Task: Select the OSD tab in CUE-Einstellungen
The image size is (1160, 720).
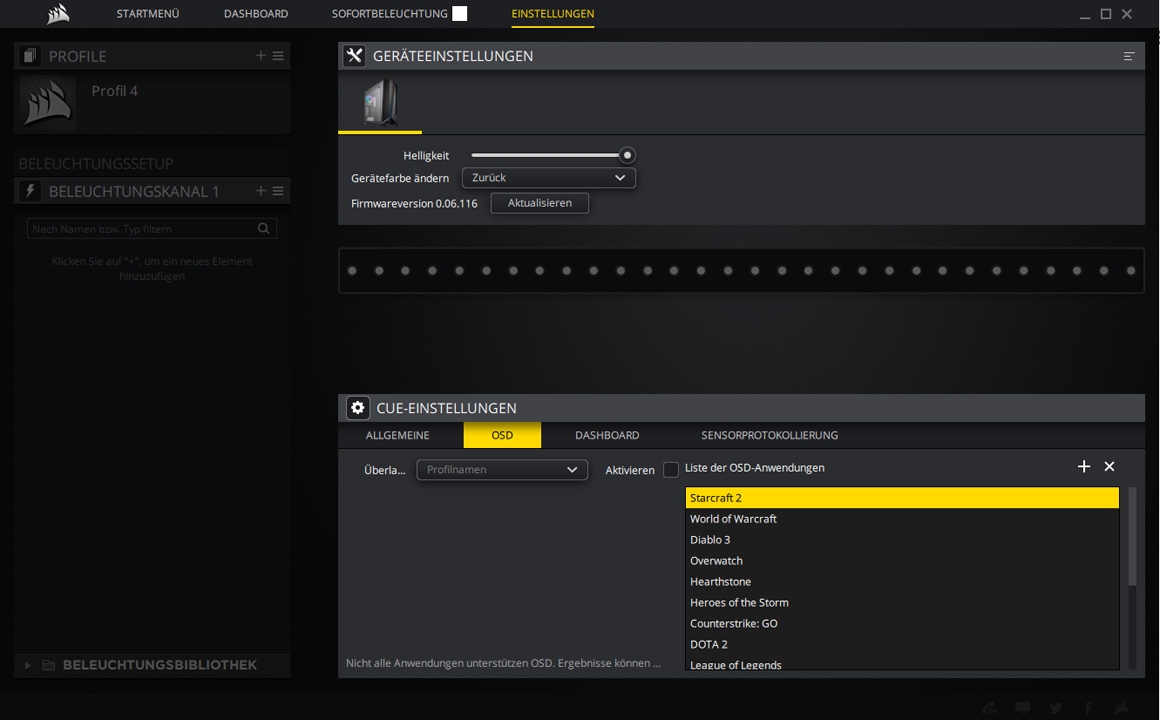Action: pos(502,435)
